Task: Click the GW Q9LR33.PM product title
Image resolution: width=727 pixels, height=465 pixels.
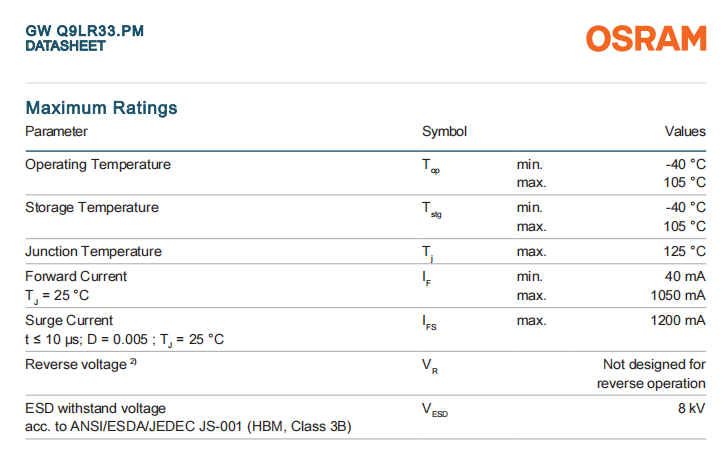Action: (x=84, y=31)
